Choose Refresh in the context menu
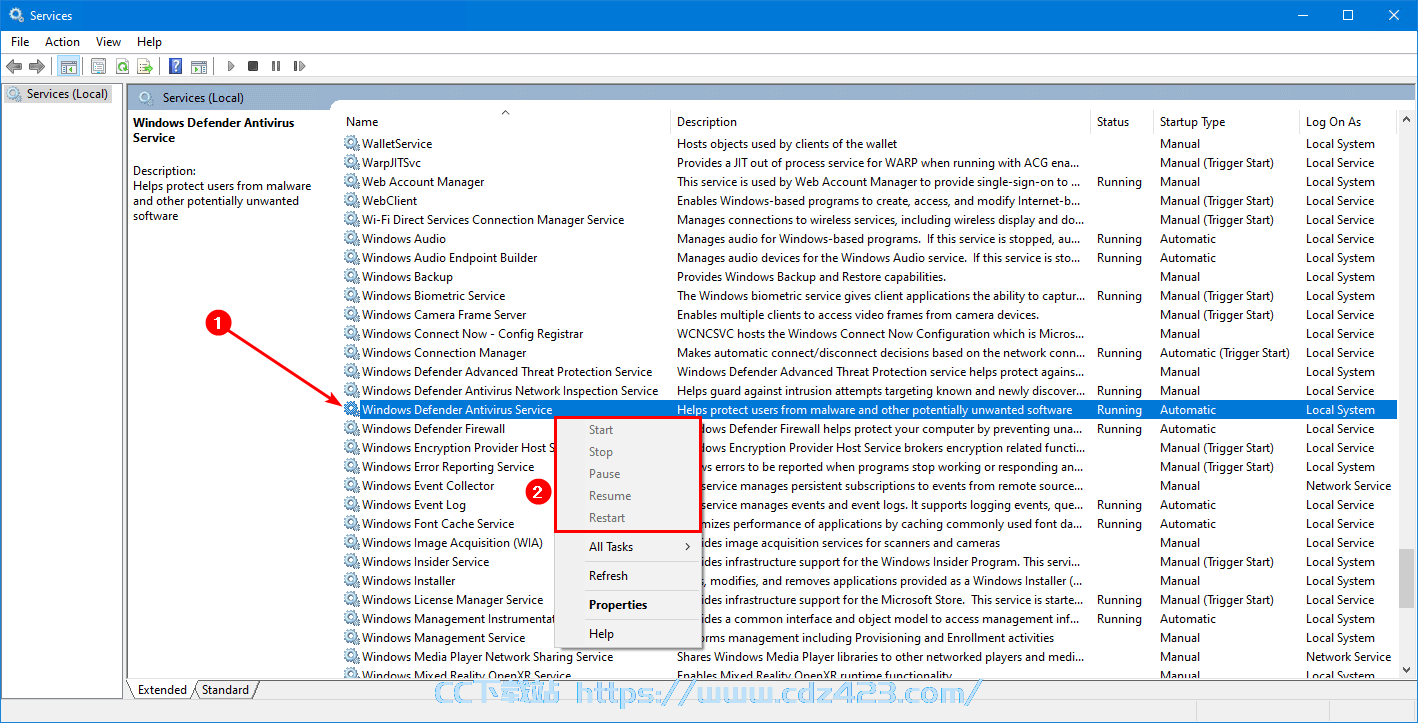This screenshot has width=1418, height=723. [627, 576]
